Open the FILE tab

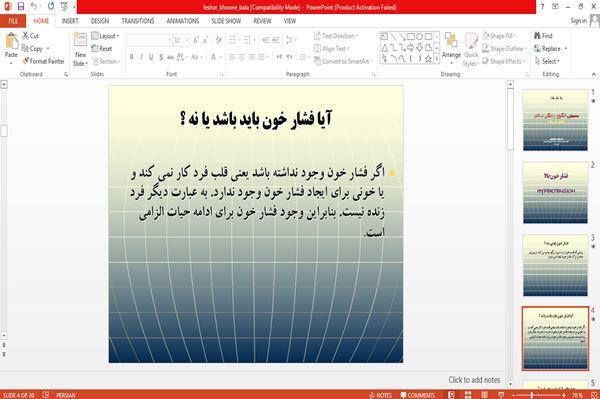click(13, 21)
